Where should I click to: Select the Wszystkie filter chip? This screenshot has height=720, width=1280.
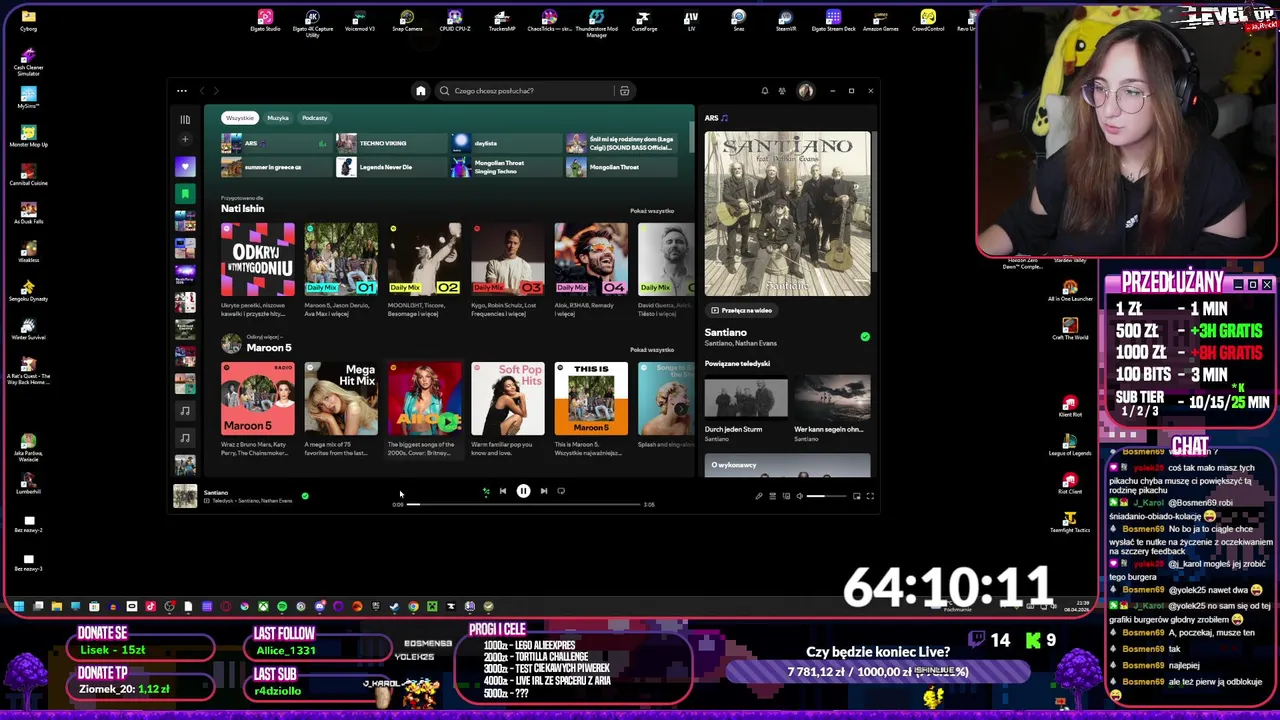(239, 118)
